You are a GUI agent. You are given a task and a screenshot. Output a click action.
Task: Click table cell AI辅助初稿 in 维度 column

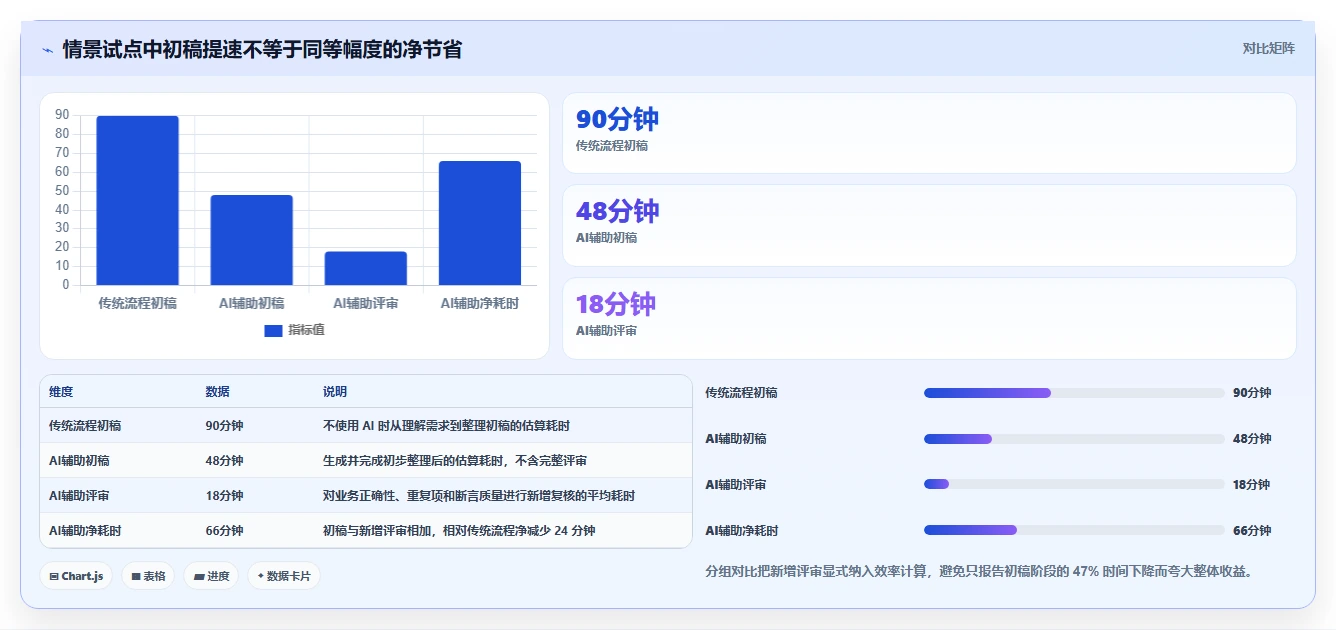pyautogui.click(x=79, y=461)
